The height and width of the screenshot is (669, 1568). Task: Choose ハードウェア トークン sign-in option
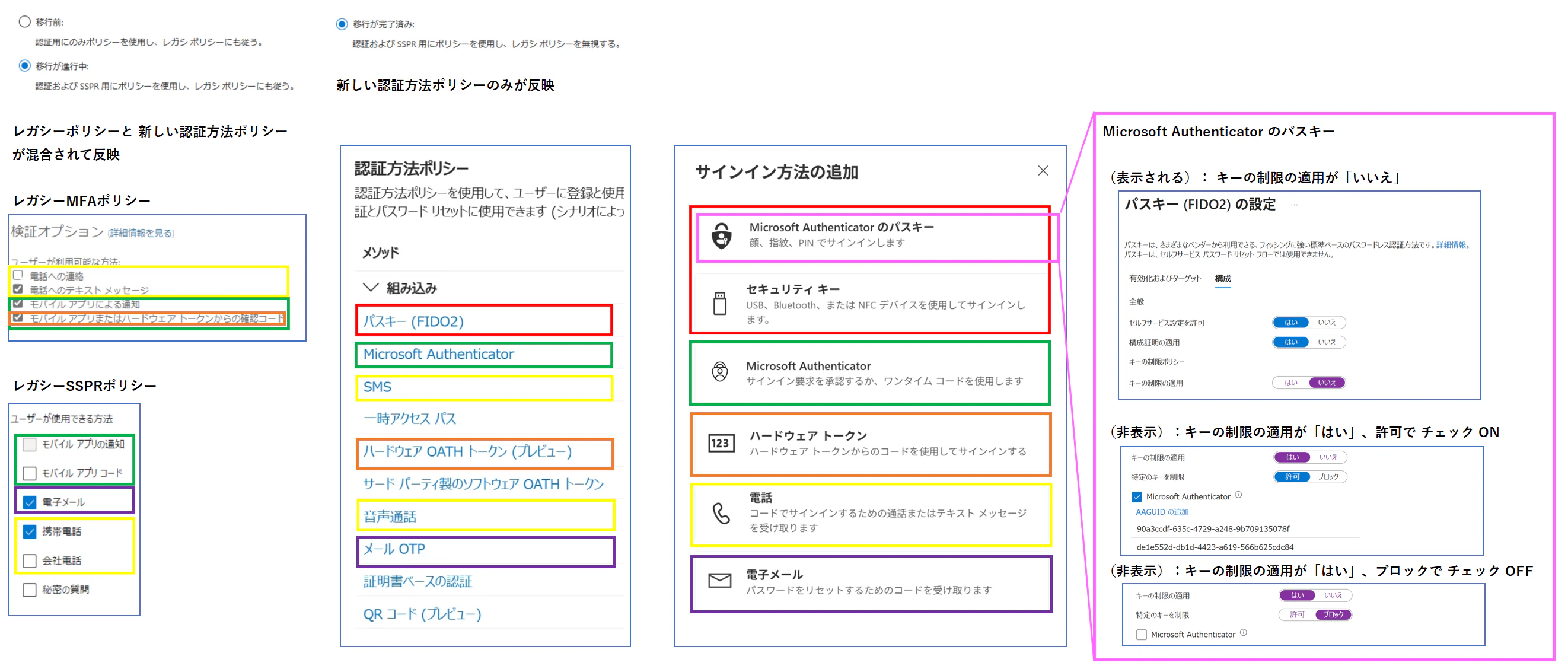pyautogui.click(x=871, y=444)
